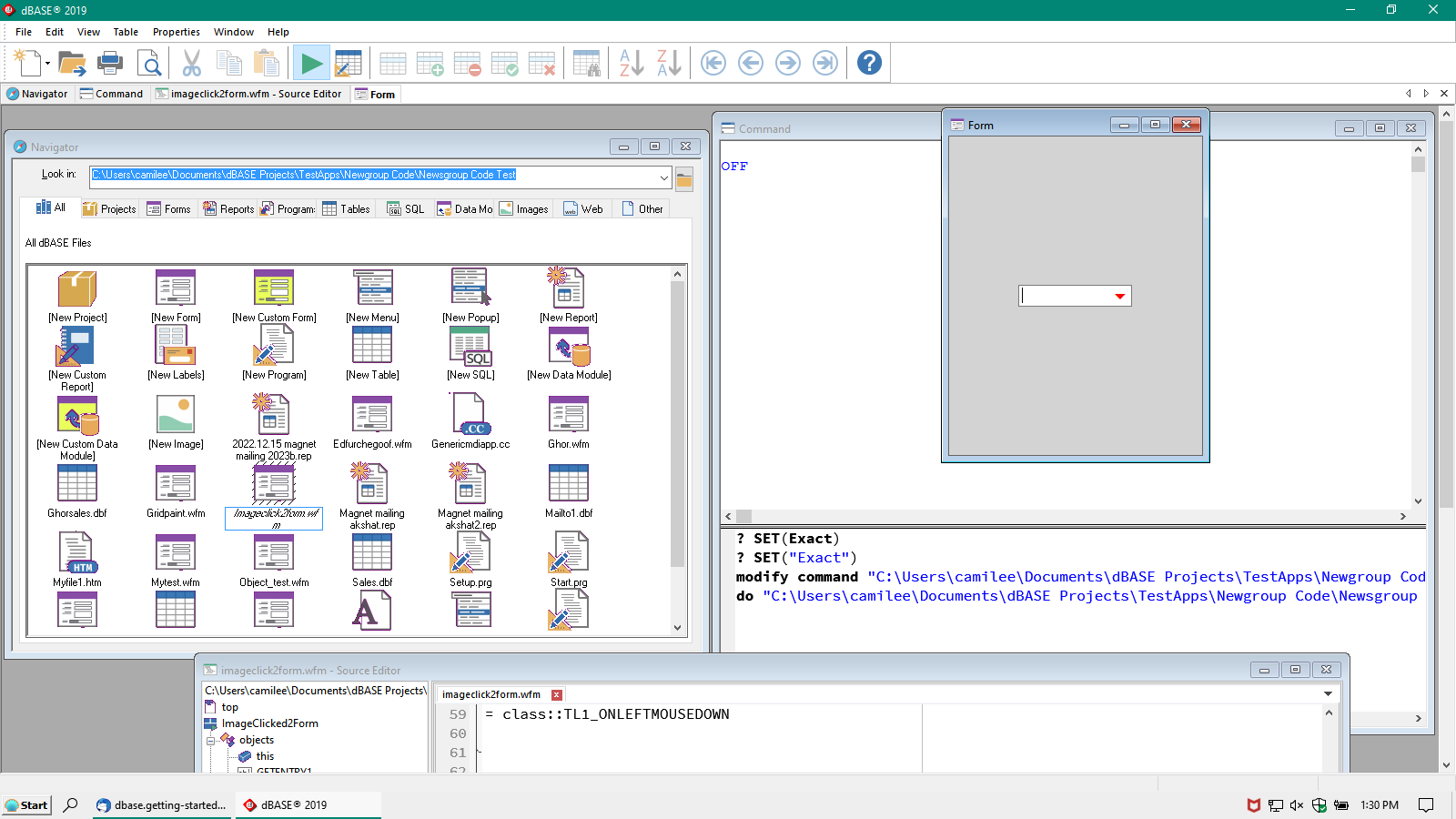Click the browse folder button beside Look in
The width and height of the screenshot is (1456, 819).
[684, 178]
